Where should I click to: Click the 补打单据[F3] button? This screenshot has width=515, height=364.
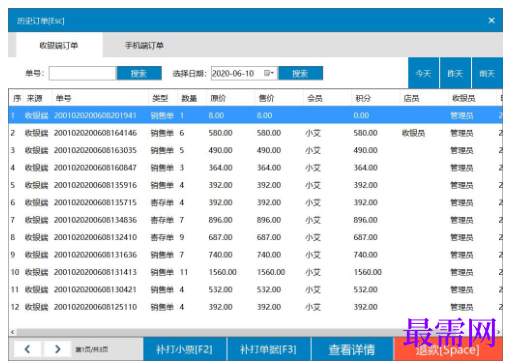coord(268,349)
